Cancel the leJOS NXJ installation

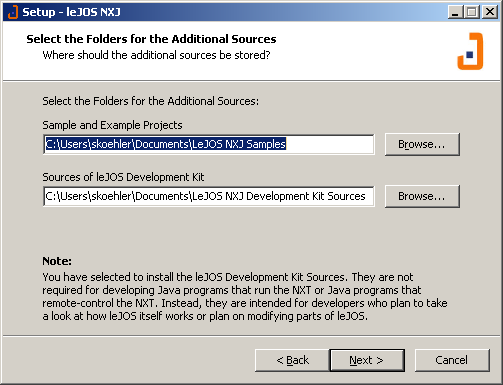[x=452, y=360]
